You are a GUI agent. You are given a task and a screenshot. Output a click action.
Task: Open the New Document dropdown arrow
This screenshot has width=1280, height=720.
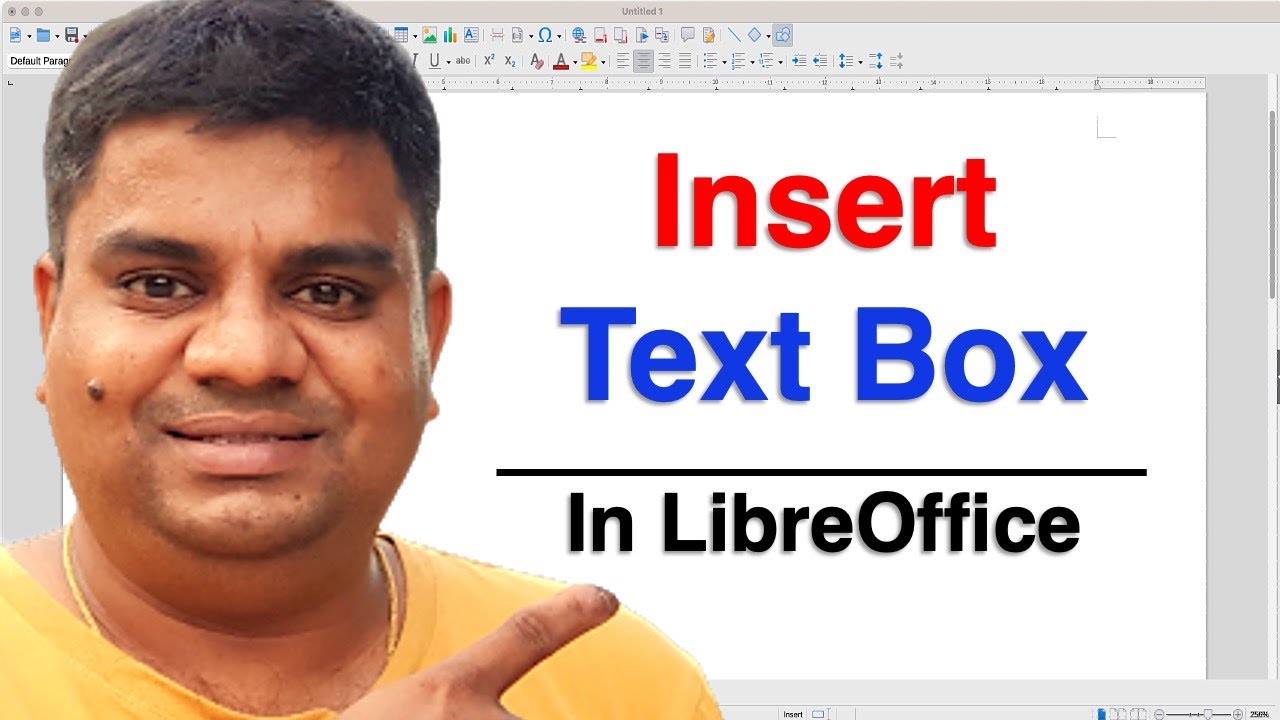coord(29,36)
